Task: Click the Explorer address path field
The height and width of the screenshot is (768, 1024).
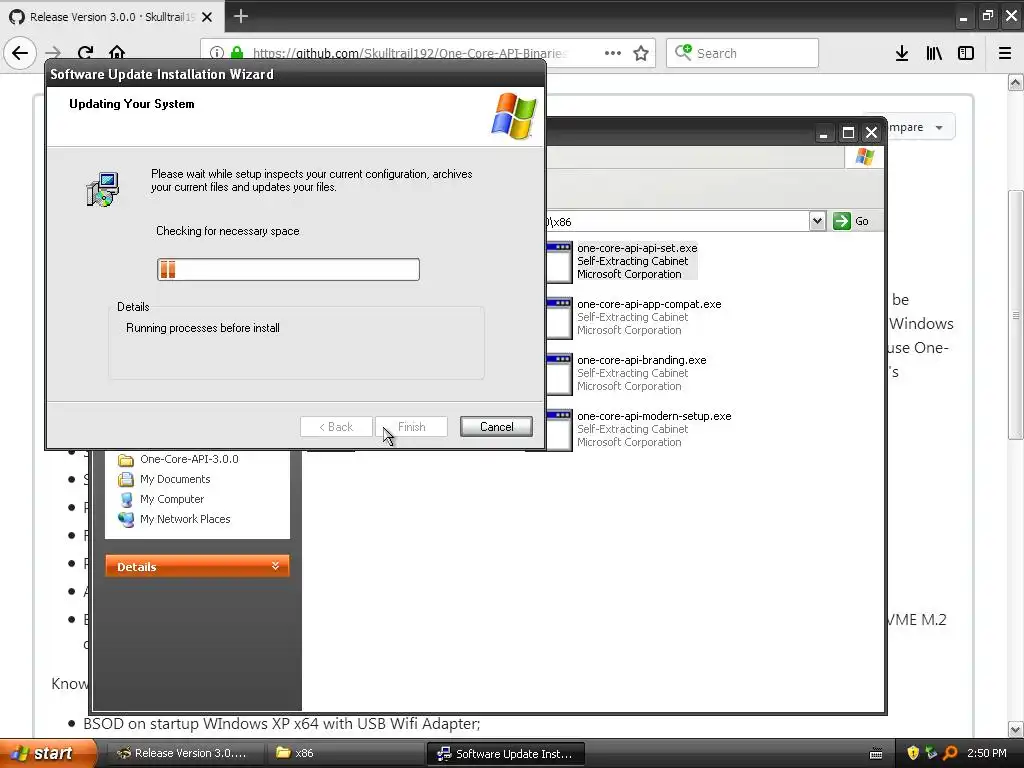Action: pos(677,221)
